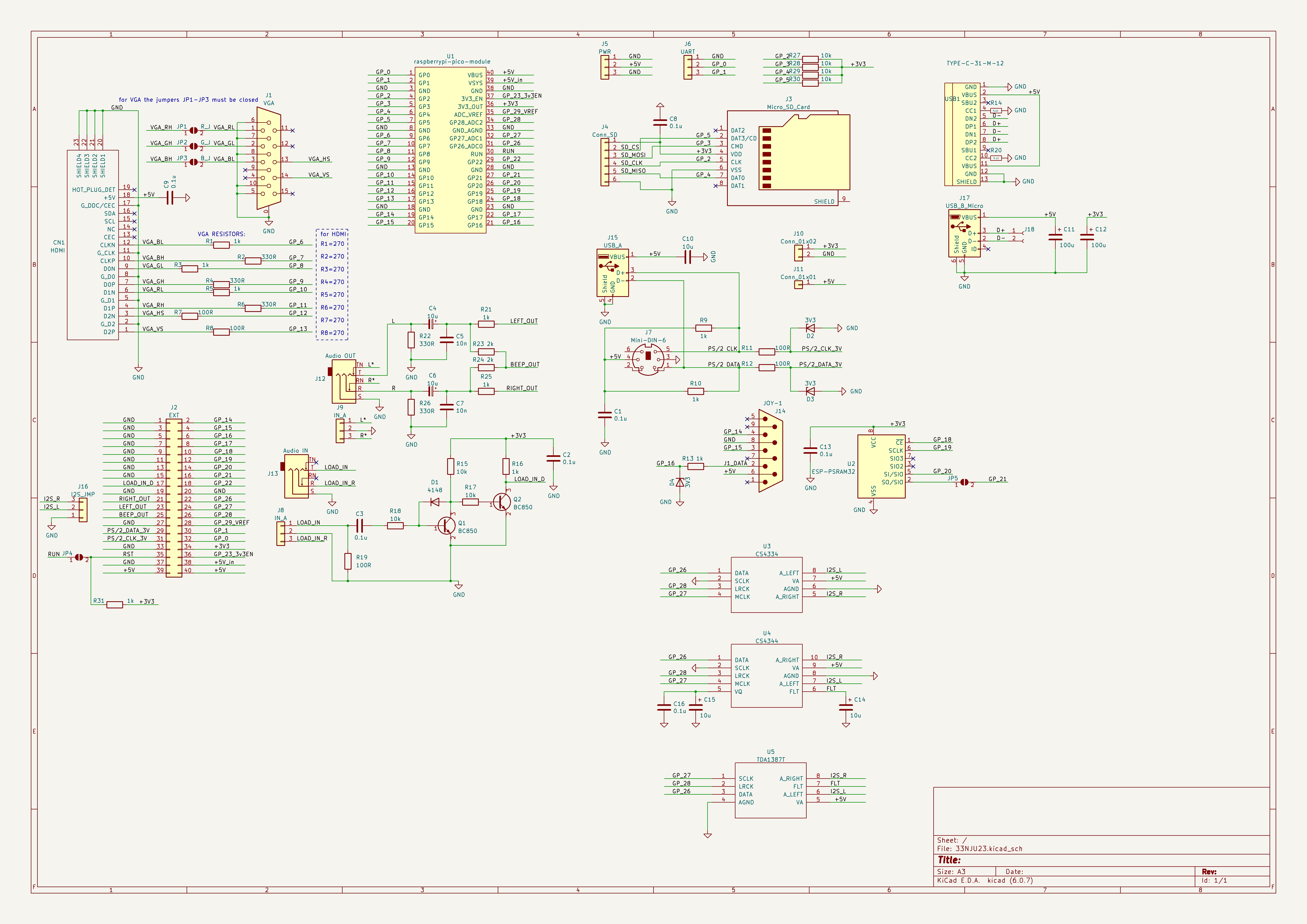Select the VGA jumpers note text
The height and width of the screenshot is (924, 1307).
(188, 100)
